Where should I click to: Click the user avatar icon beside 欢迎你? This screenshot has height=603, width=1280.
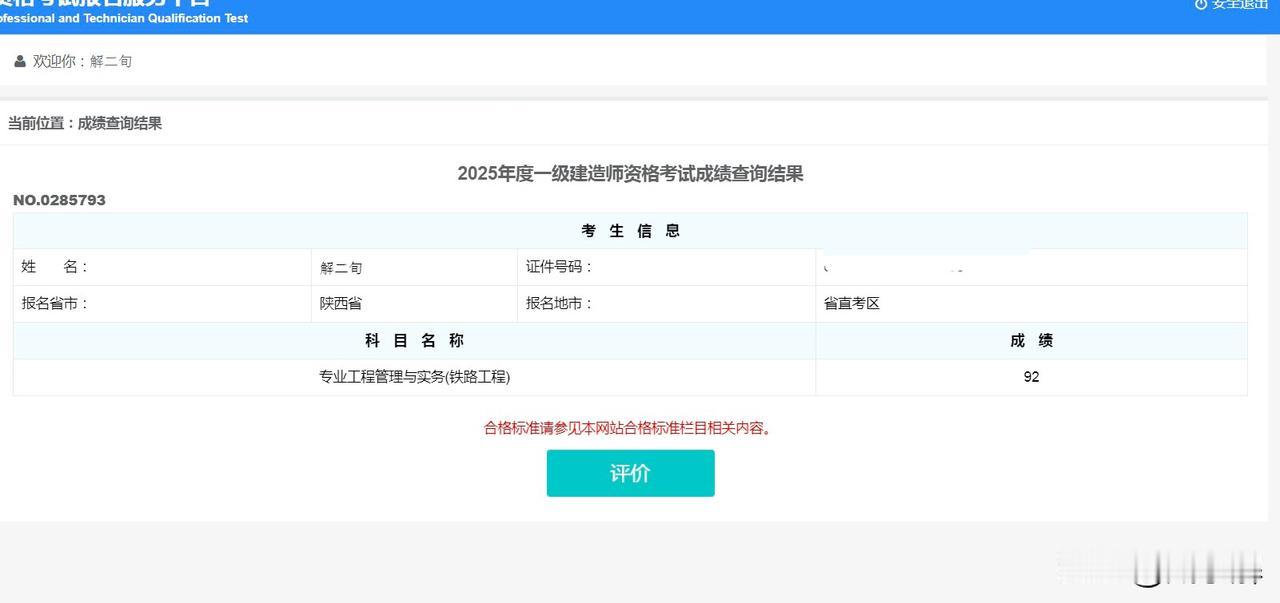(19, 60)
